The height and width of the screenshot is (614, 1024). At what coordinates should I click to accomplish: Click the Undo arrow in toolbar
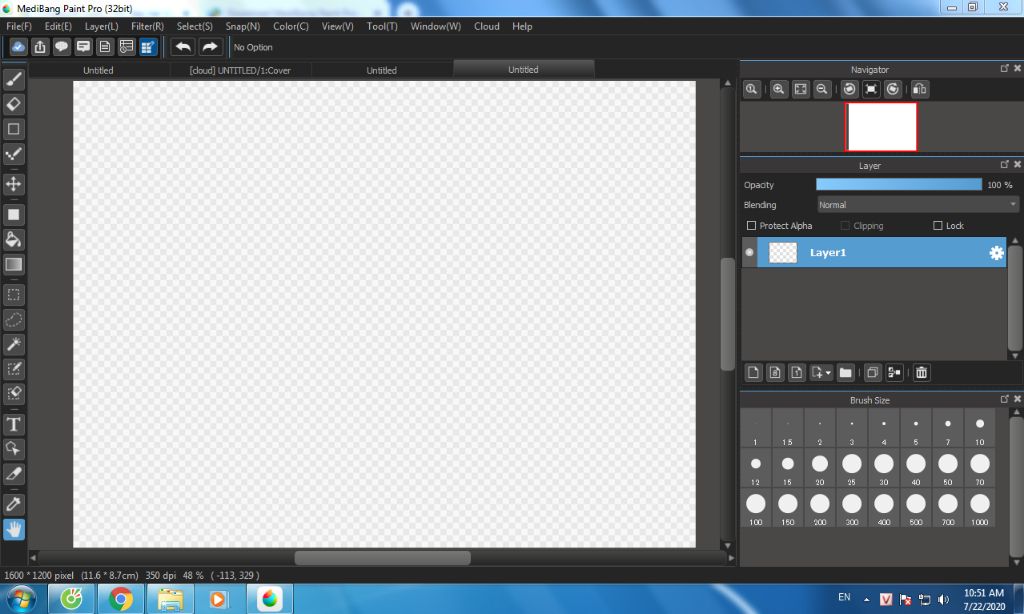click(183, 47)
